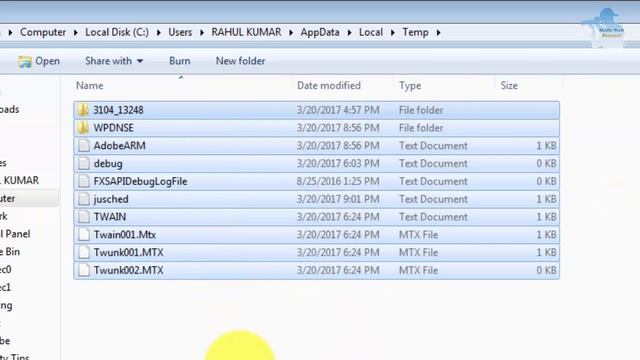Click Text Document type of jusched row

(433, 199)
